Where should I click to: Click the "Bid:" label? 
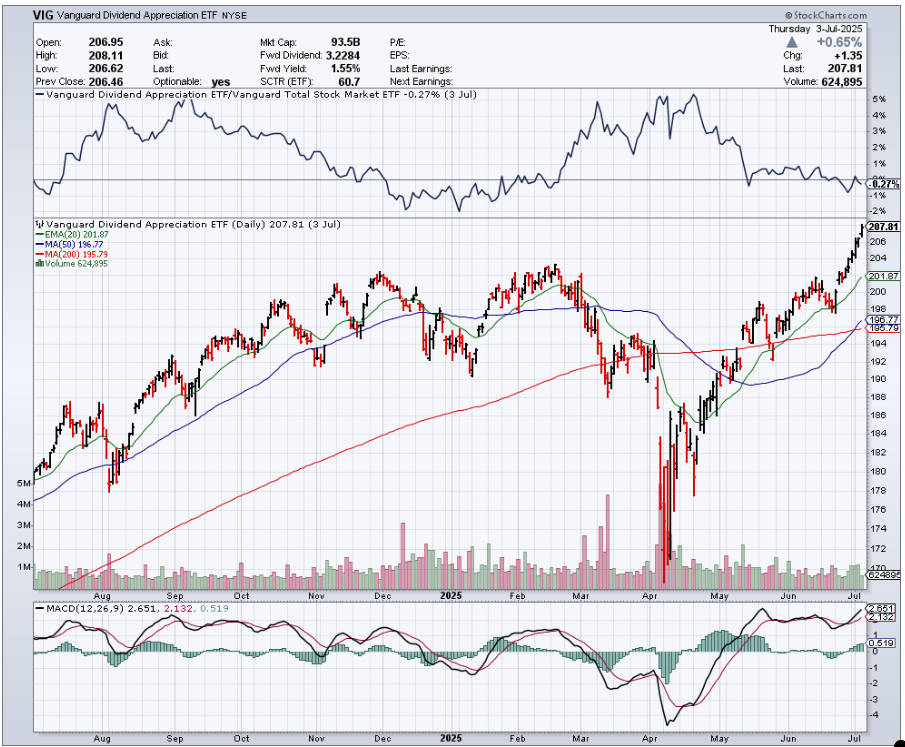161,55
